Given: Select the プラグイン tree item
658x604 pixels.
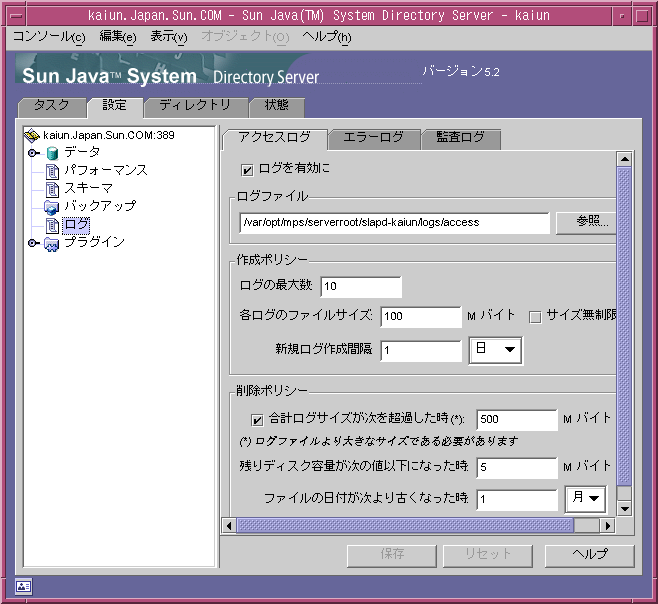Looking at the screenshot, I should (x=94, y=243).
